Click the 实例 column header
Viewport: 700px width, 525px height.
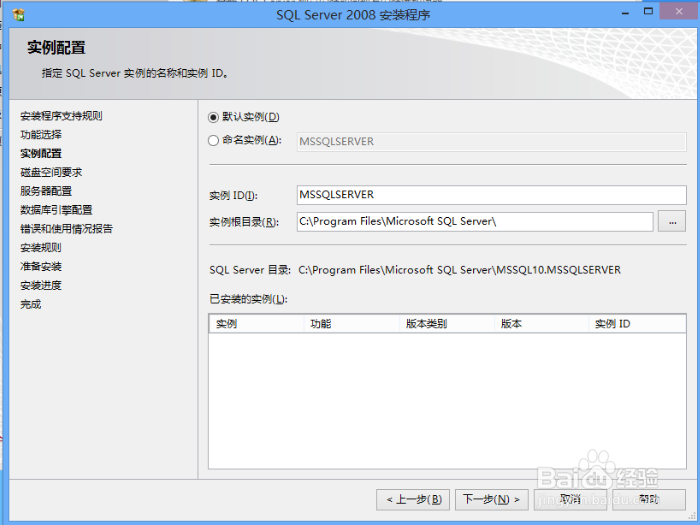point(257,324)
